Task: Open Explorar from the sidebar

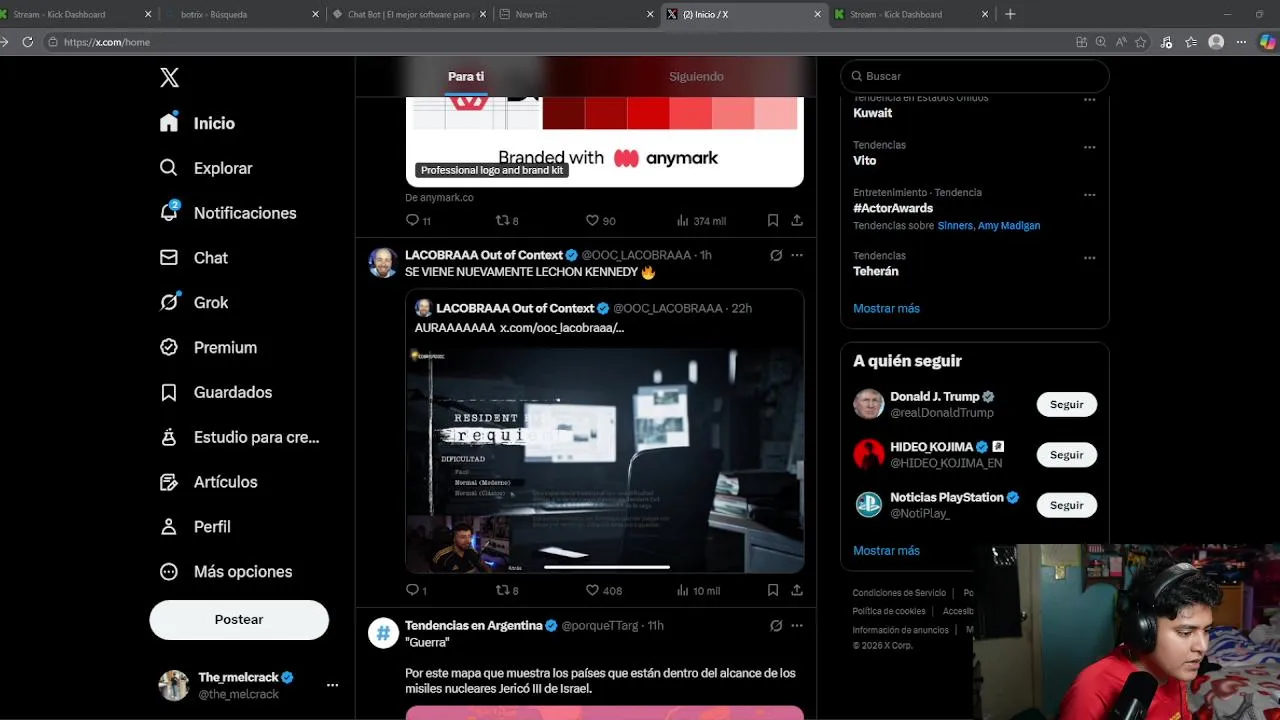Action: pos(205,168)
